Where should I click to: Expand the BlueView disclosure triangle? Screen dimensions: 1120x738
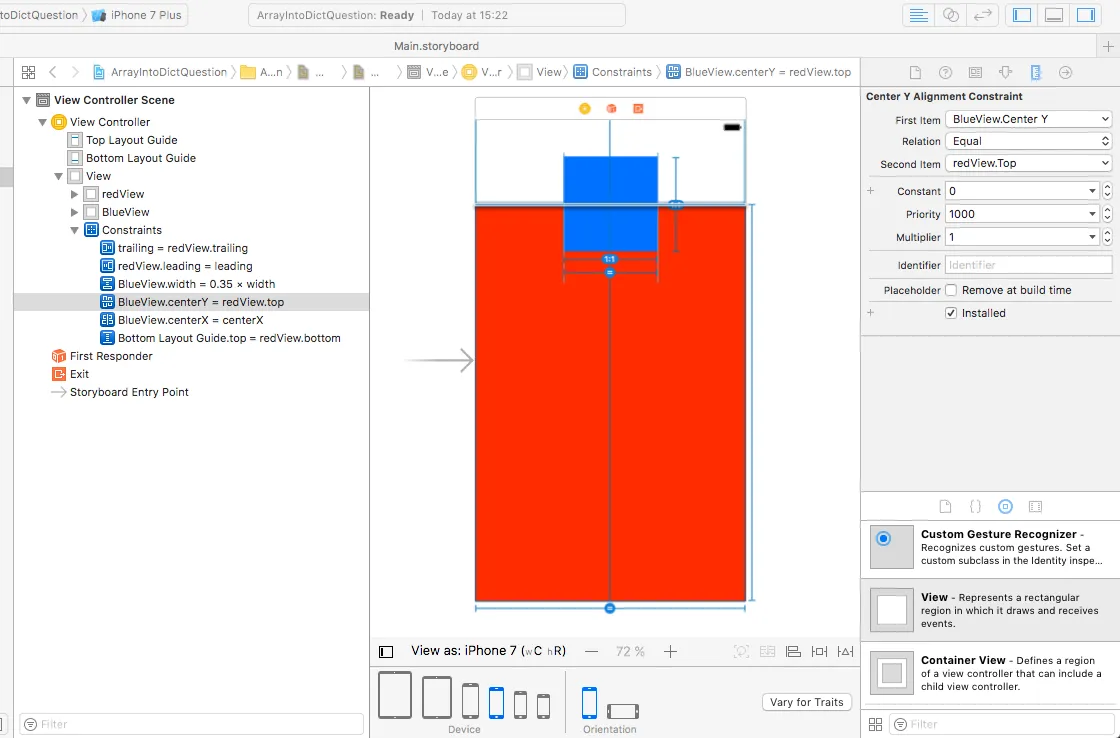point(74,212)
